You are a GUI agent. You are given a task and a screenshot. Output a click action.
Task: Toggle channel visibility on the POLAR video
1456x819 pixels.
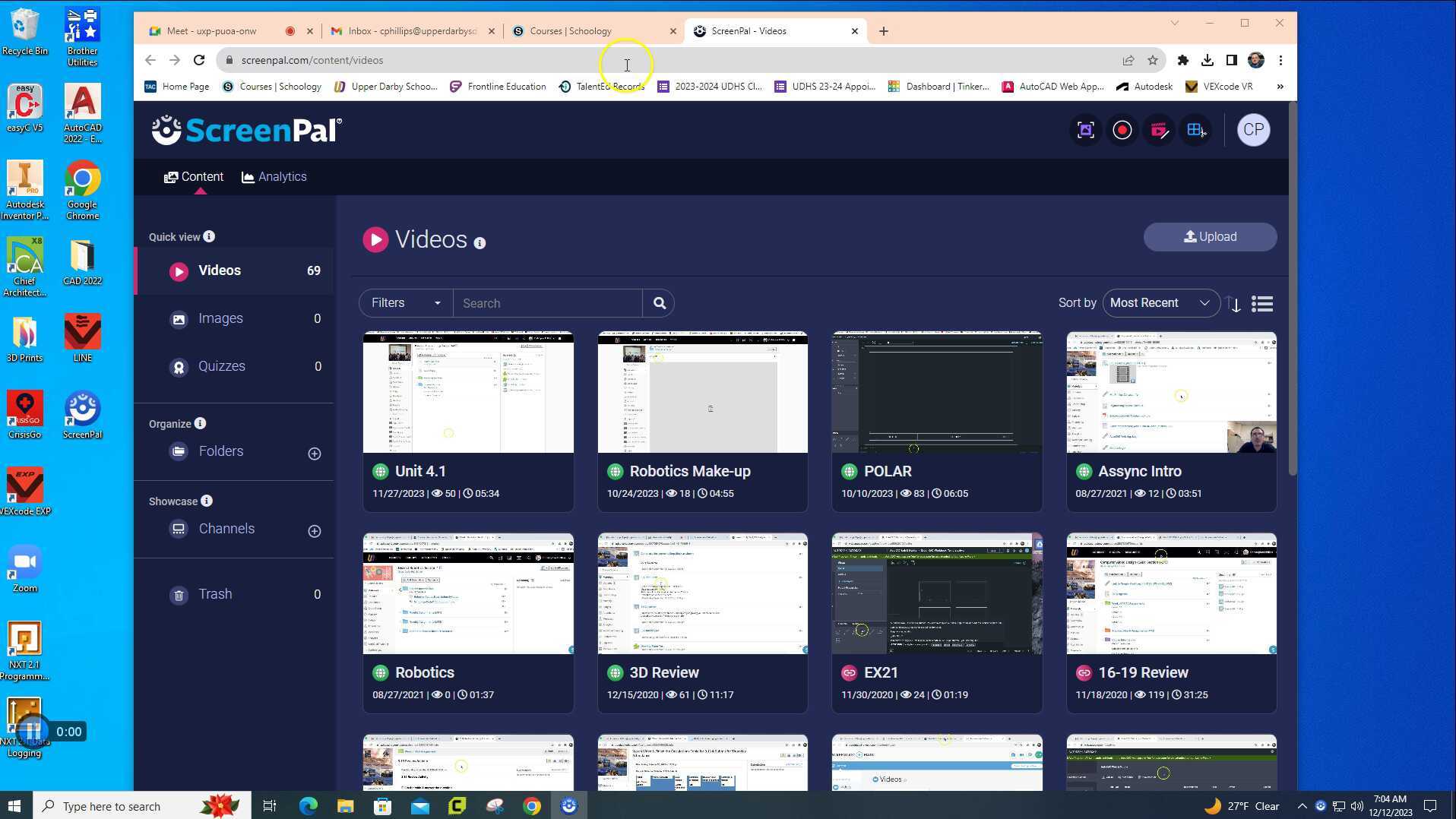pyautogui.click(x=849, y=471)
